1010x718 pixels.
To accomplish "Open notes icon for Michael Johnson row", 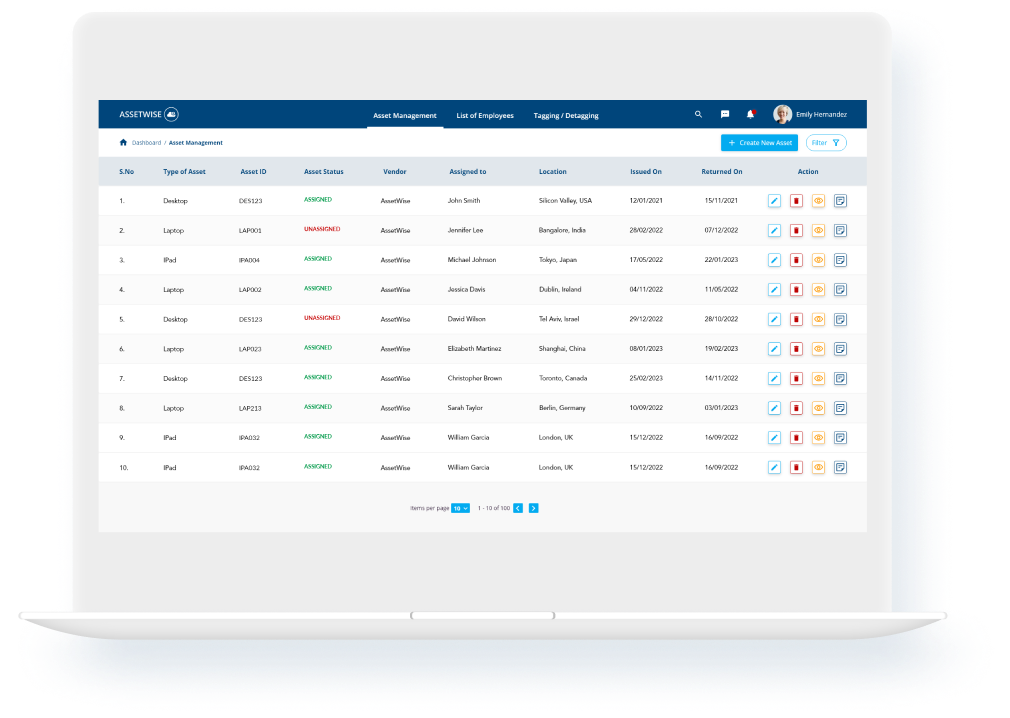I will (840, 260).
